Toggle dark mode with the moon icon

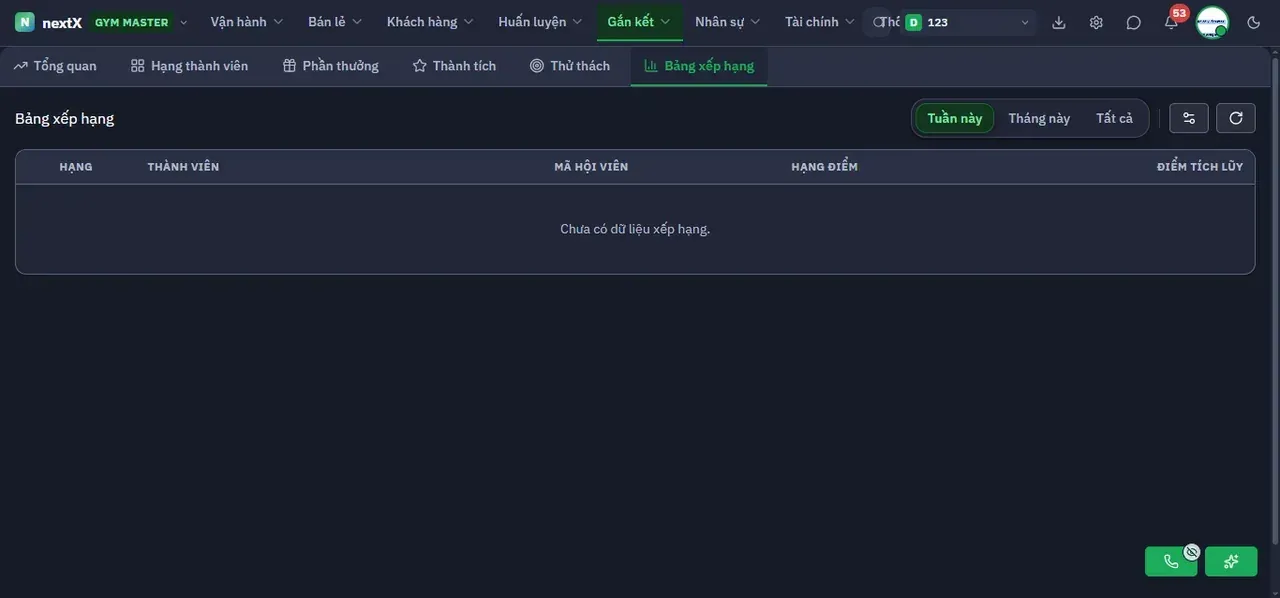(x=1254, y=22)
